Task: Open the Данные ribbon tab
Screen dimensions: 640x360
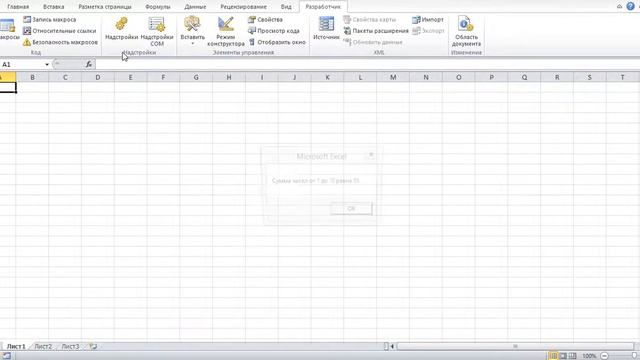Action: (x=195, y=7)
